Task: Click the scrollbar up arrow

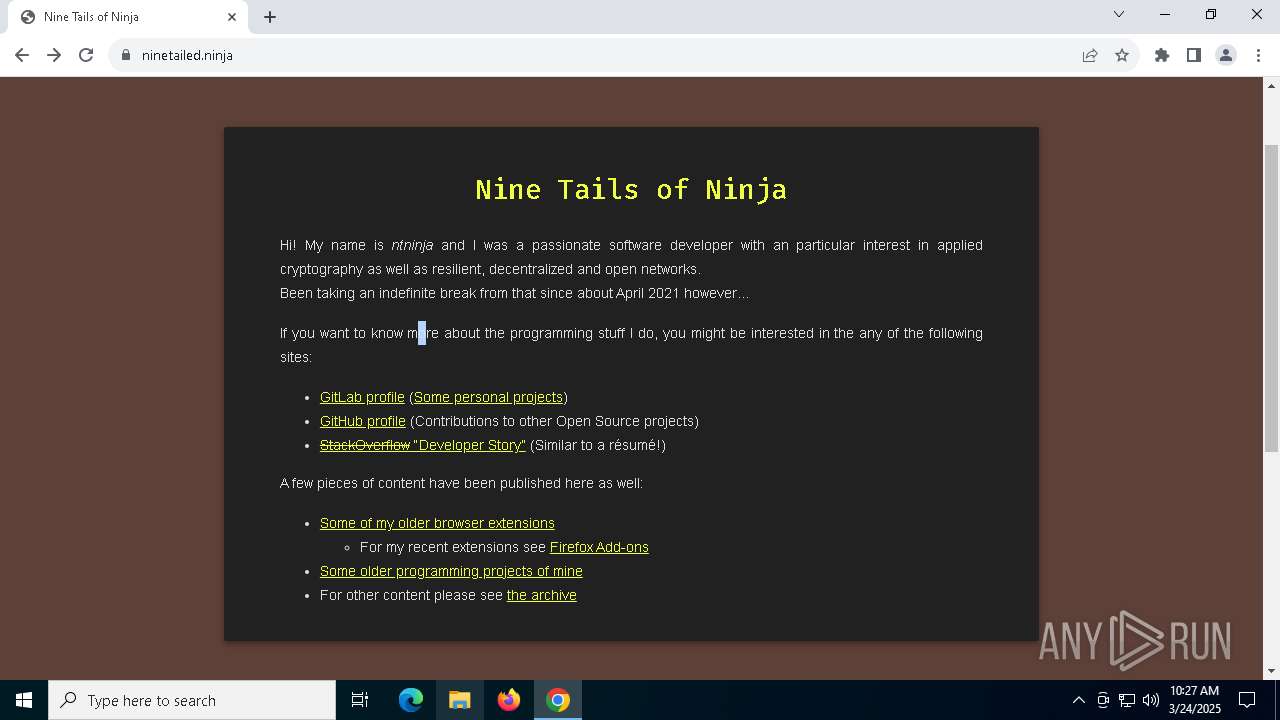Action: [1271, 85]
